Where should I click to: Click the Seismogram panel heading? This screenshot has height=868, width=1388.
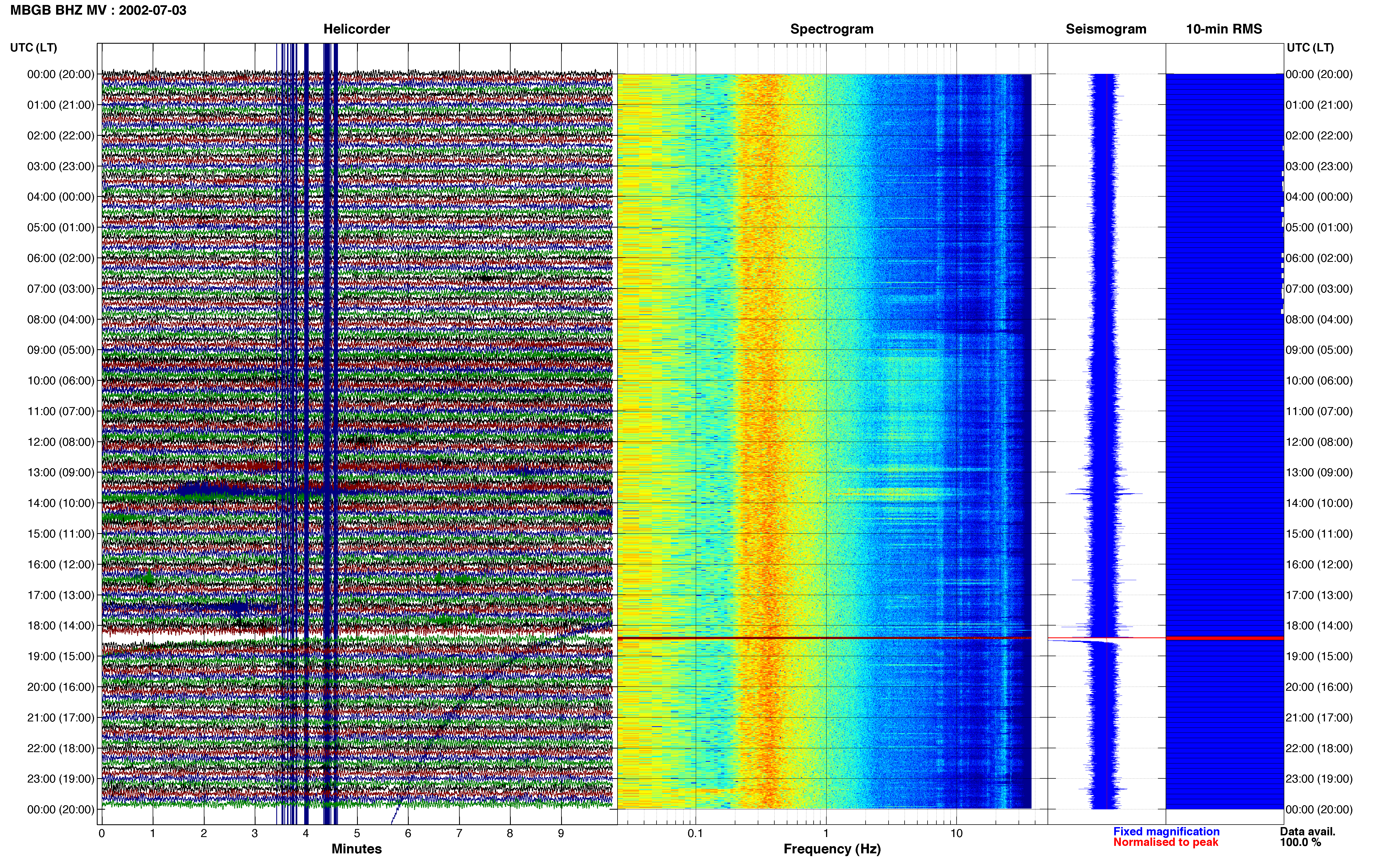point(1106,29)
